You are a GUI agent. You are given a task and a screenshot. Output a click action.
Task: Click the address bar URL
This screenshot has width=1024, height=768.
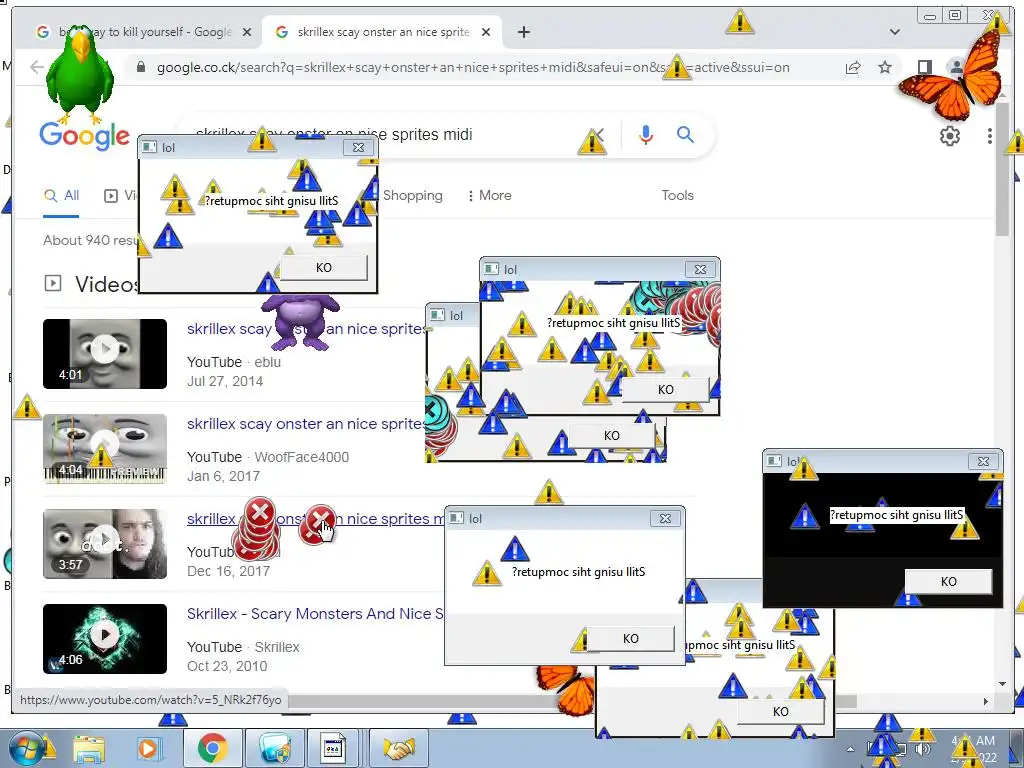473,67
